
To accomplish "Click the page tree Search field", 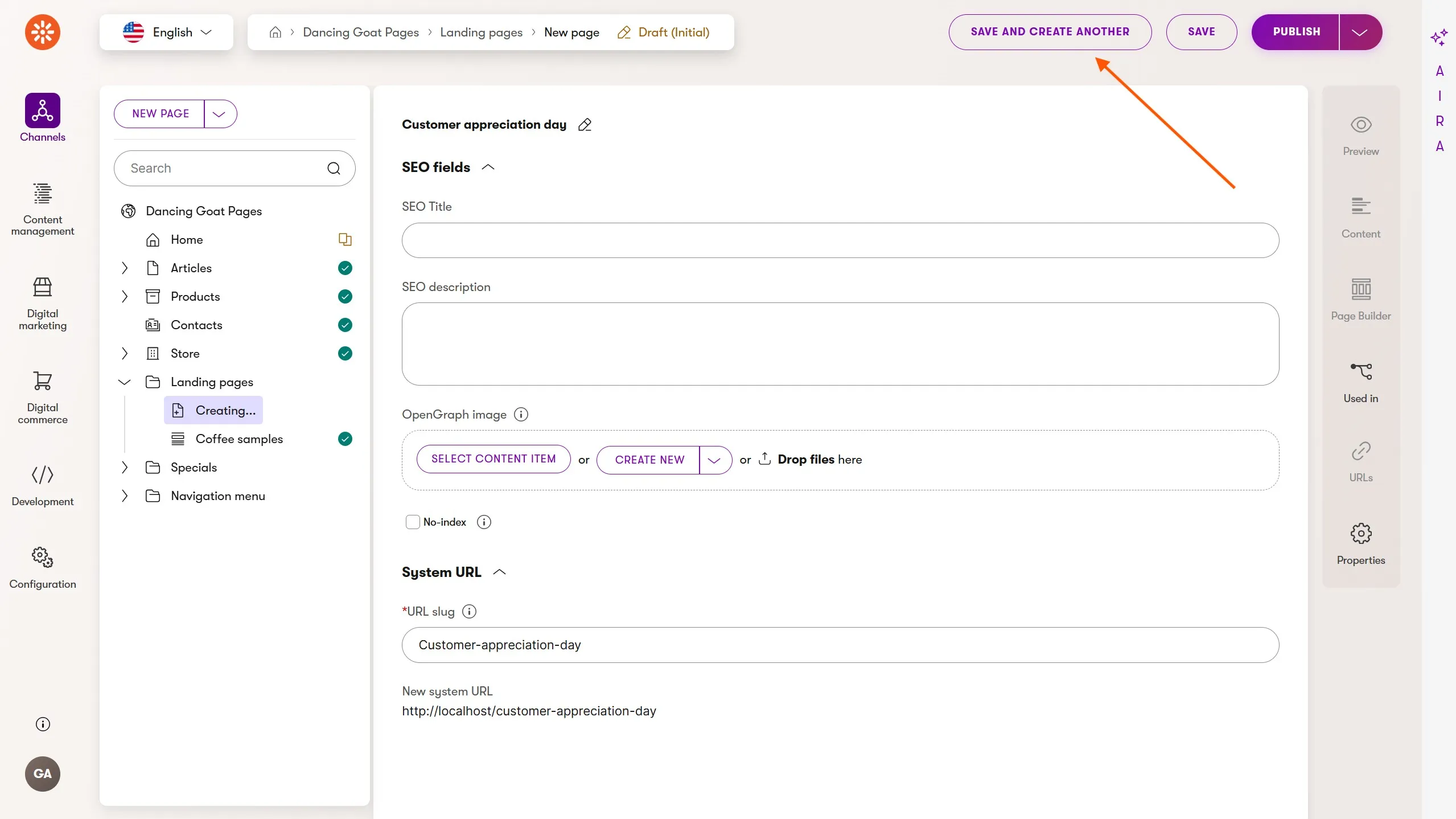I will (235, 169).
